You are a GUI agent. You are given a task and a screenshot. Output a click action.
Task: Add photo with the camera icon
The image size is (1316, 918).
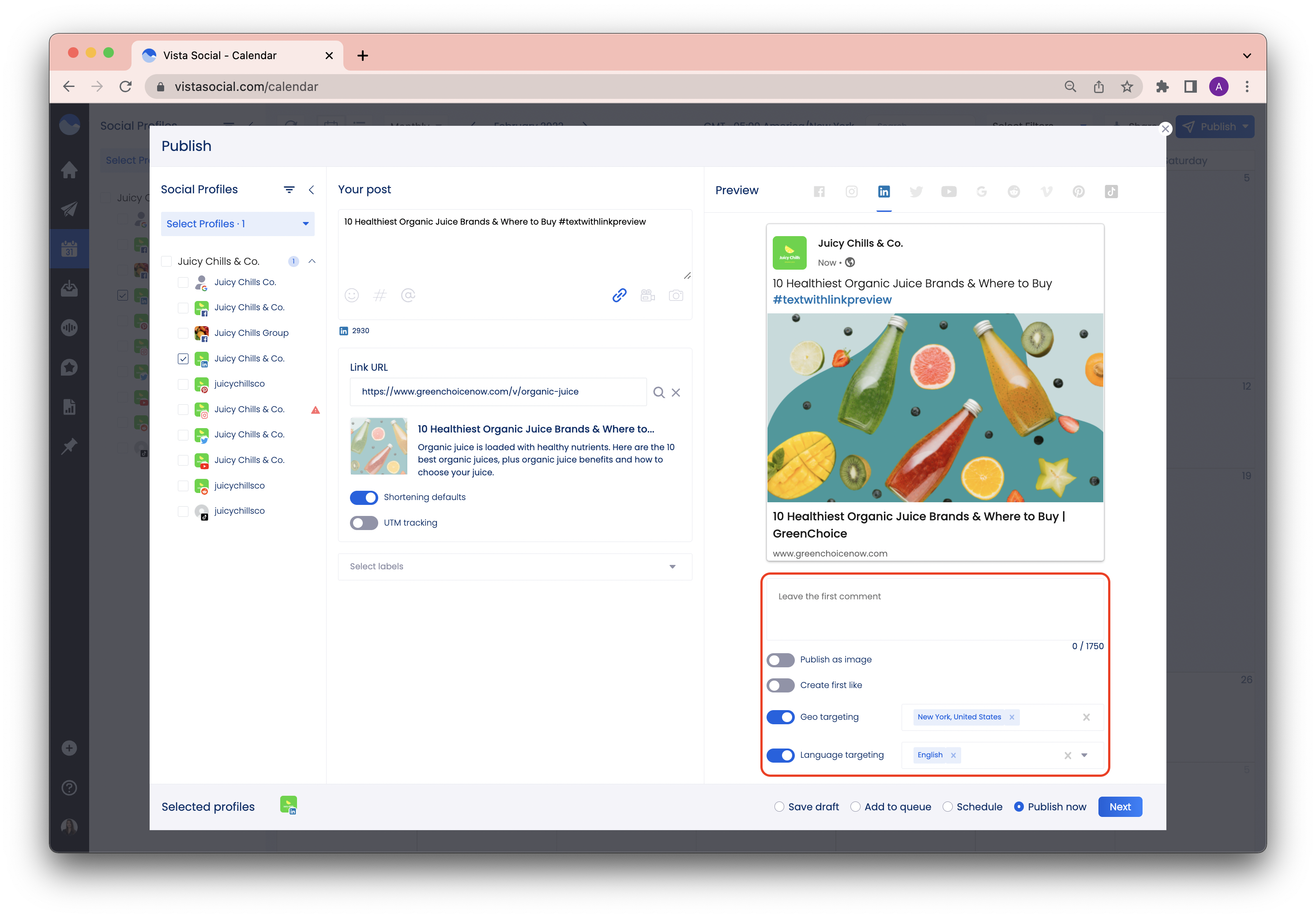(676, 295)
